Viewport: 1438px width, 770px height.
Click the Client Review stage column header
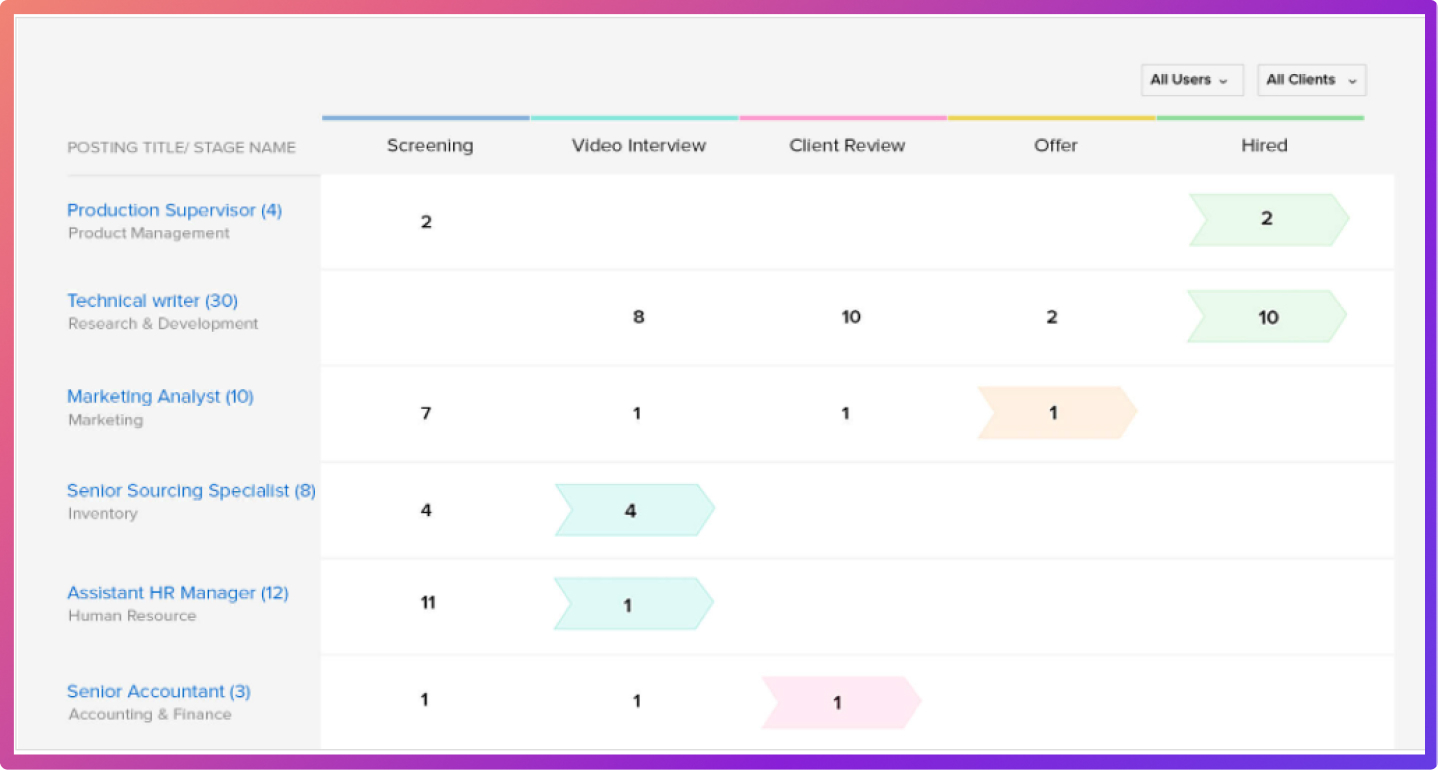pos(847,145)
